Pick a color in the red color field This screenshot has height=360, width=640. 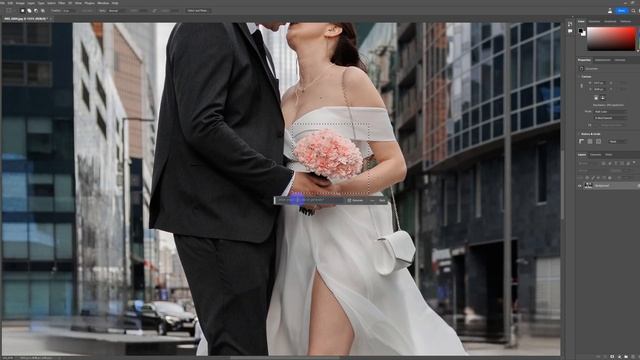[x=611, y=39]
